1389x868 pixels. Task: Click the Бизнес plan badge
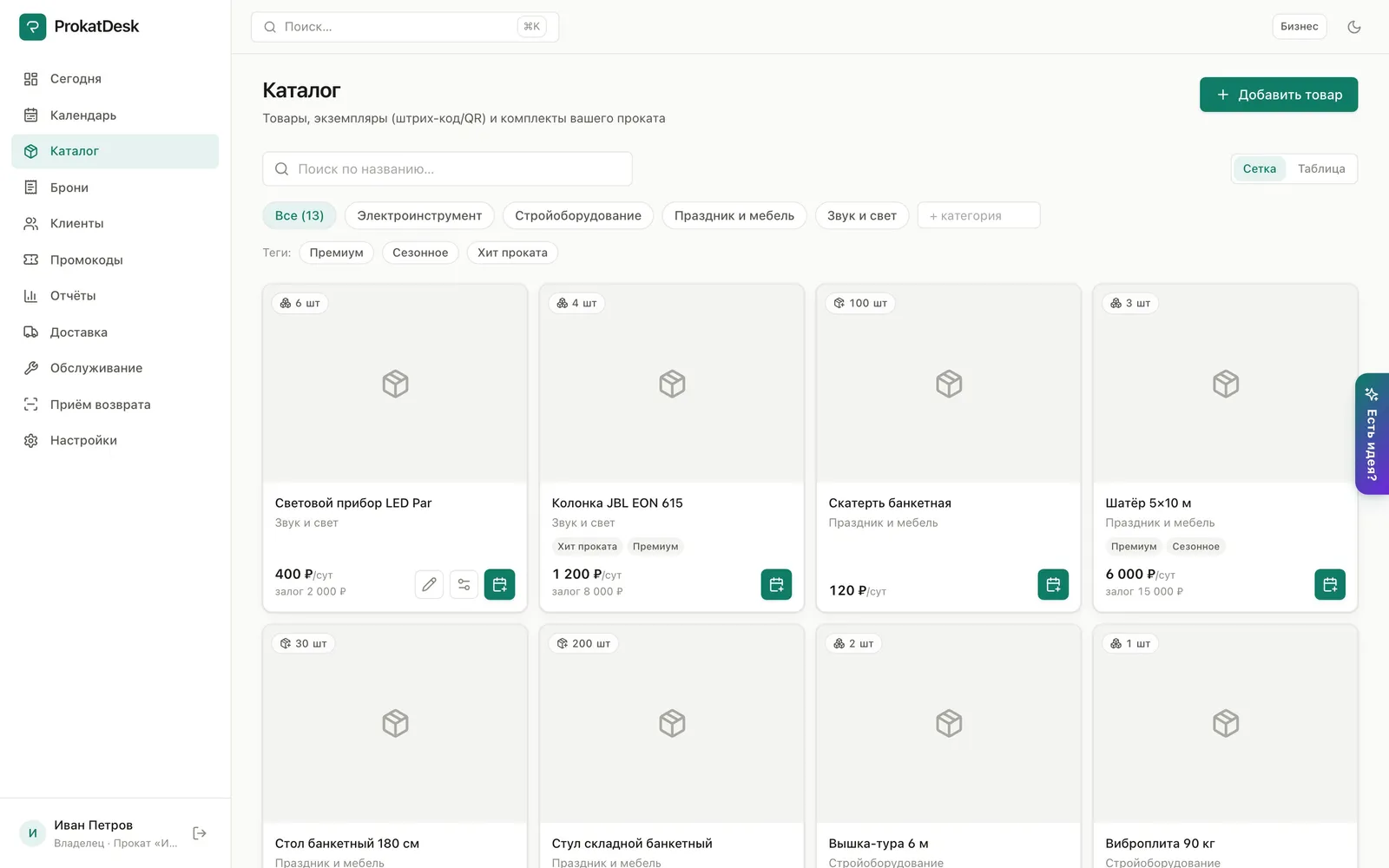click(1300, 27)
